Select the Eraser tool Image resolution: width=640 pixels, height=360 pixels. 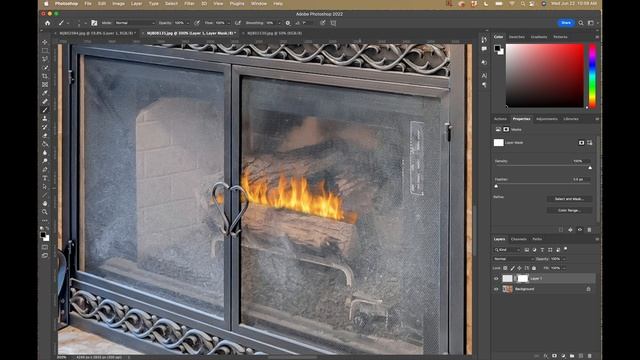pos(45,136)
